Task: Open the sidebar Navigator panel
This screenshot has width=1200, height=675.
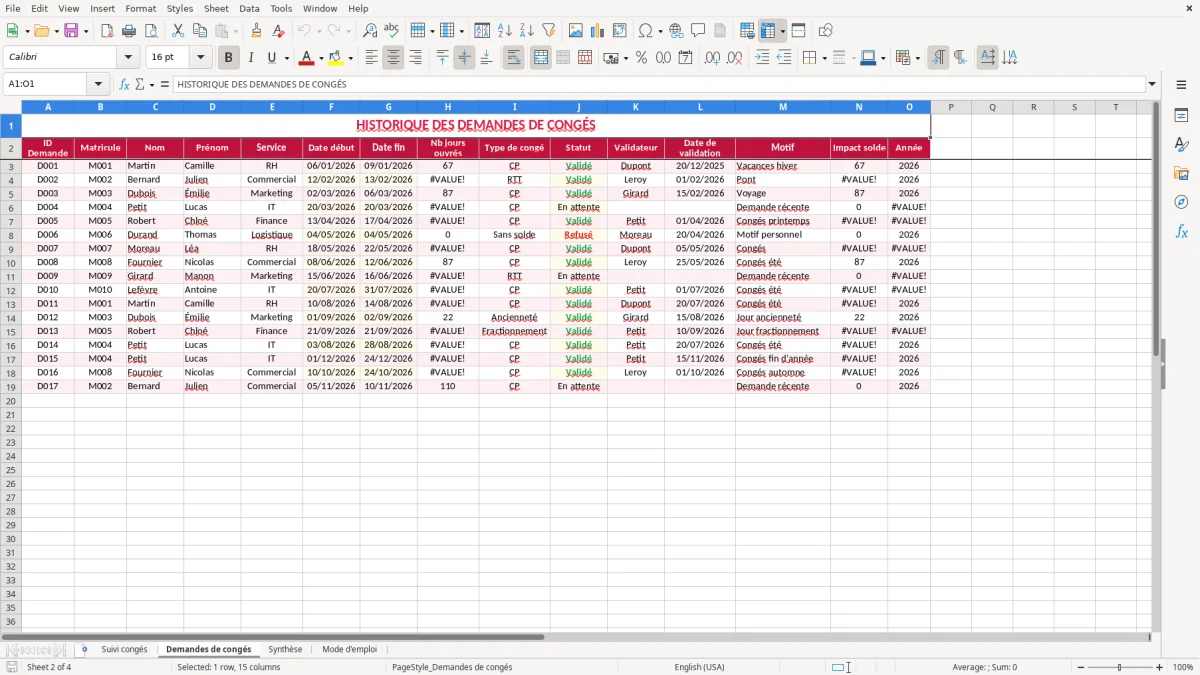Action: pos(1181,202)
